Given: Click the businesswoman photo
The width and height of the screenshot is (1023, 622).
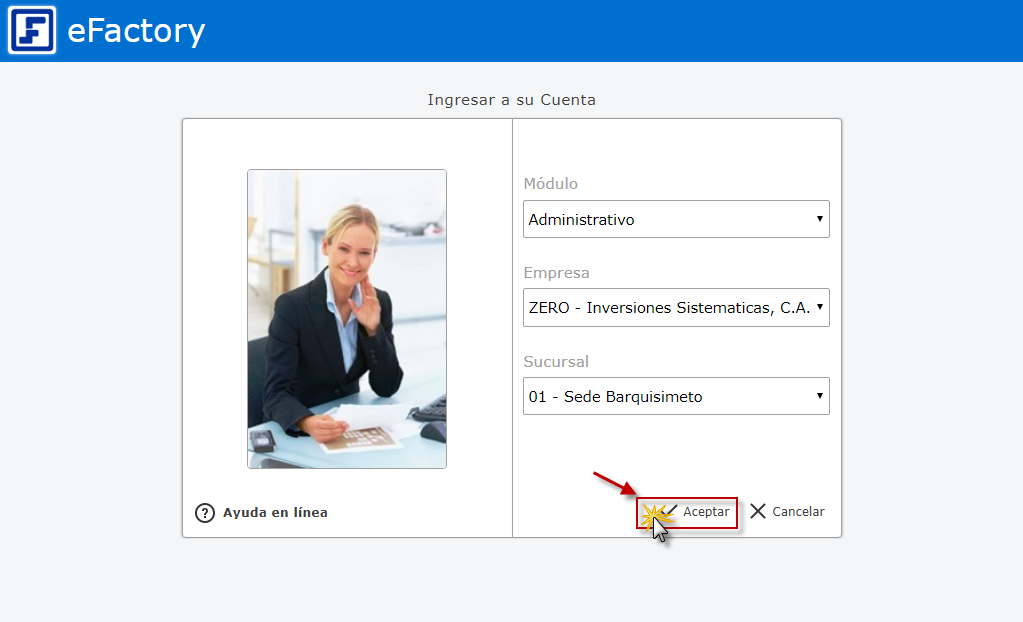Looking at the screenshot, I should (x=347, y=318).
